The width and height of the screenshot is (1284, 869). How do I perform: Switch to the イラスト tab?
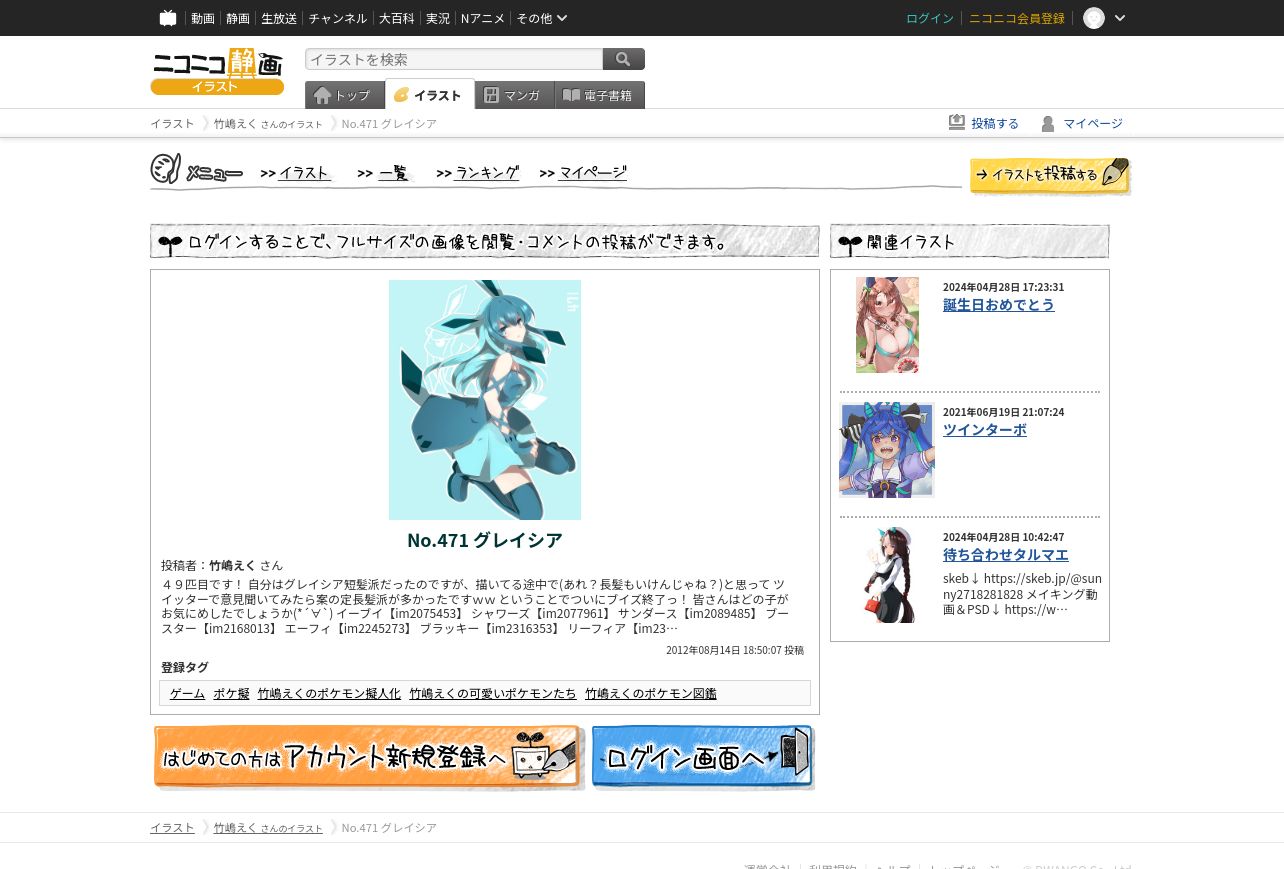(x=430, y=95)
